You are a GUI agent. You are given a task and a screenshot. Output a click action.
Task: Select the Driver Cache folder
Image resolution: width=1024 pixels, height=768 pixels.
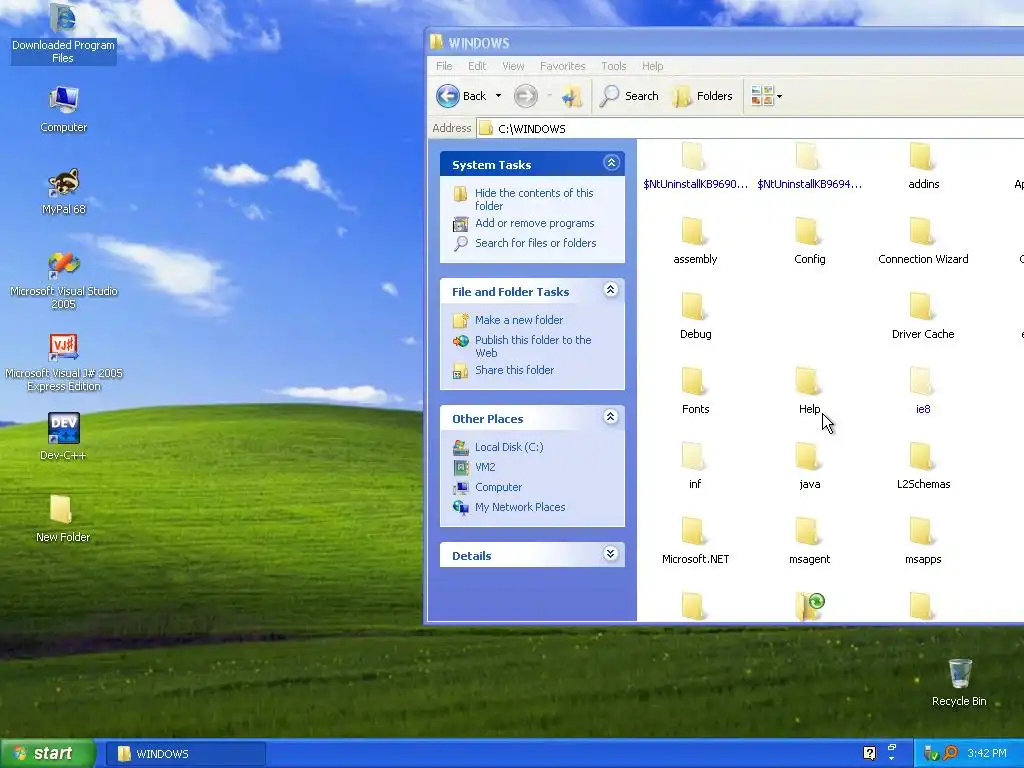(923, 317)
